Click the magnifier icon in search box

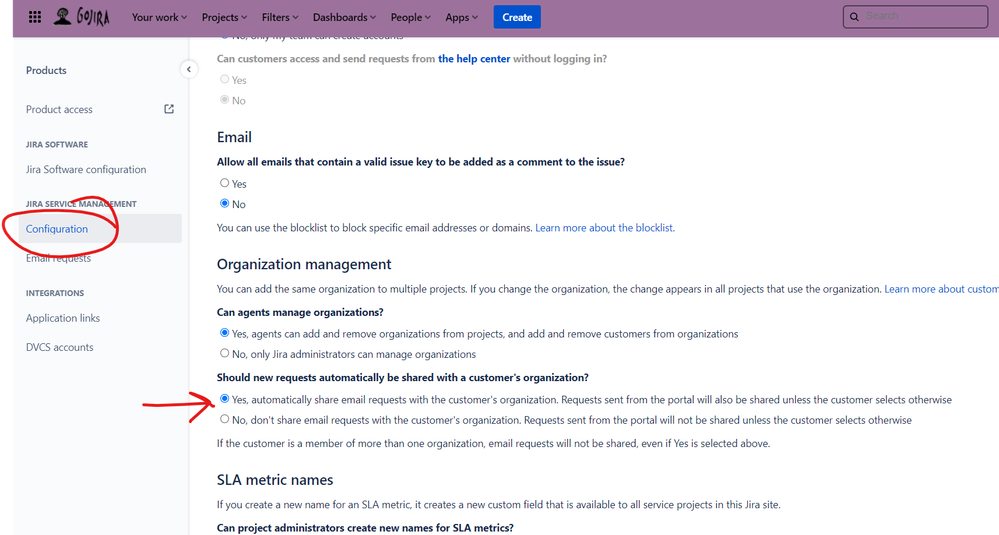click(854, 17)
